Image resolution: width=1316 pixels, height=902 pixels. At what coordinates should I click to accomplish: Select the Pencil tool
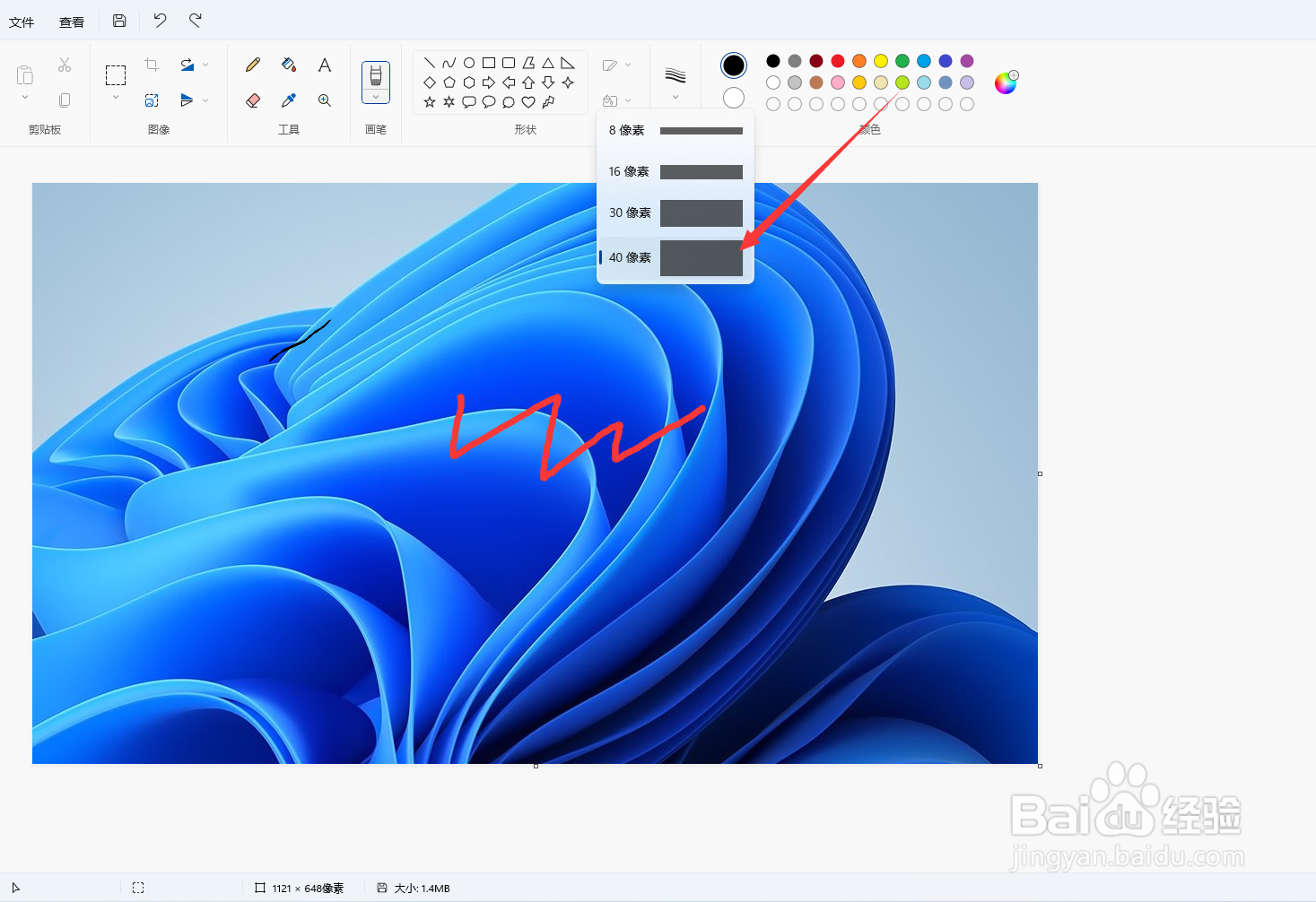253,65
